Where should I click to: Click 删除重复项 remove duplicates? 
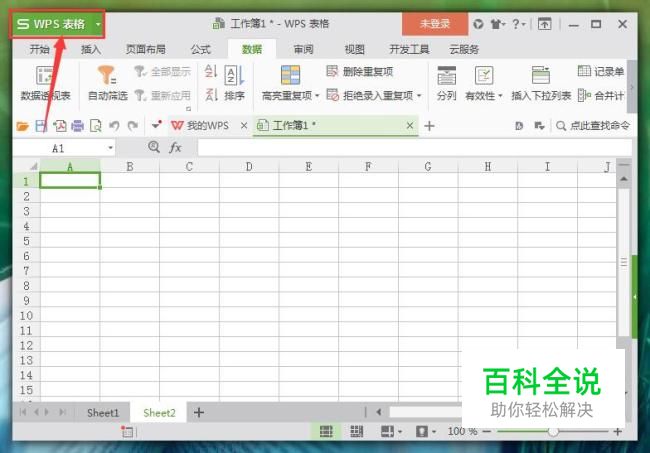[x=359, y=72]
